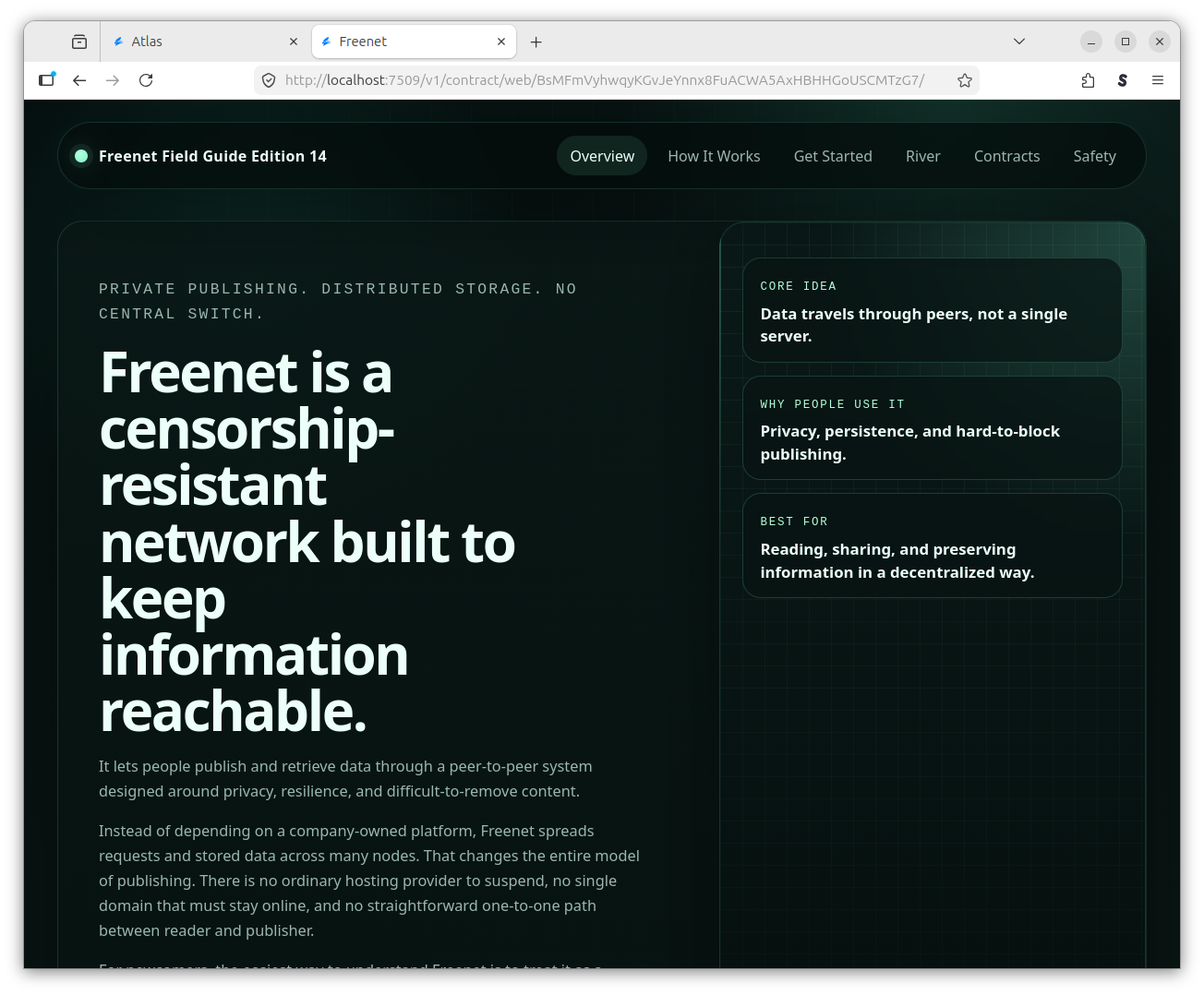Open the Get Started nav link

[833, 156]
